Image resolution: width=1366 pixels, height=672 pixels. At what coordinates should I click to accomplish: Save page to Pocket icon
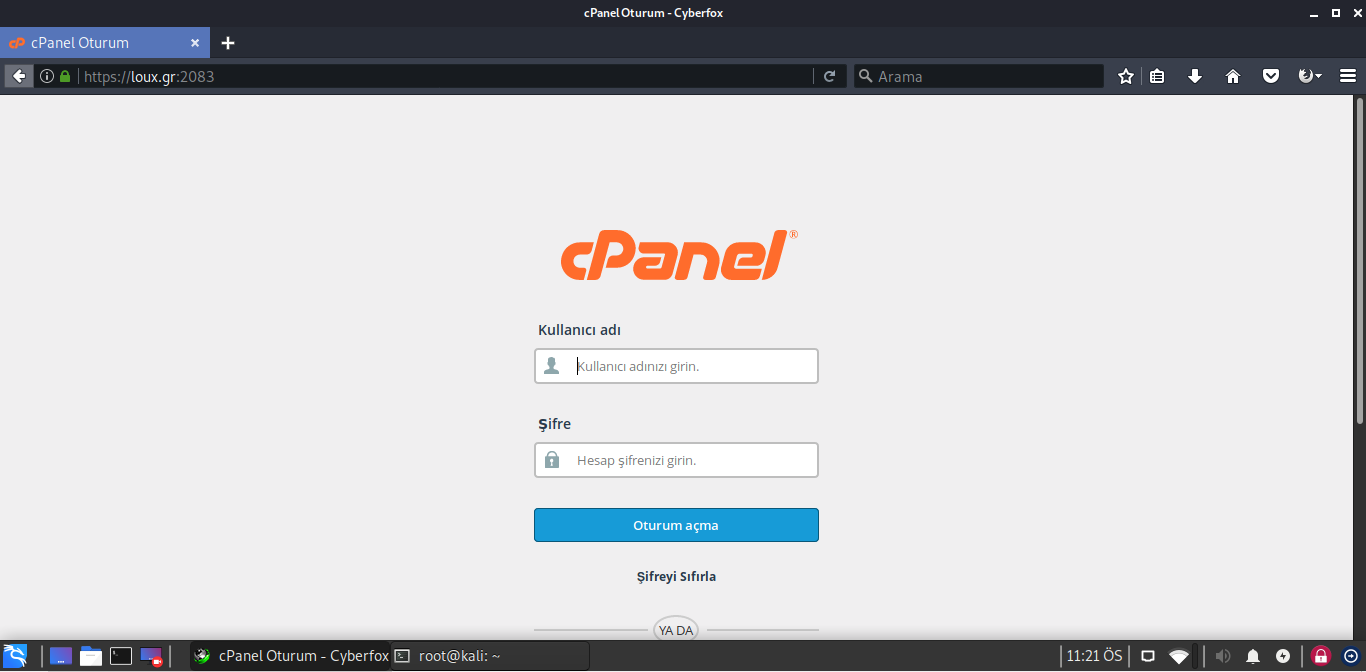1271,76
